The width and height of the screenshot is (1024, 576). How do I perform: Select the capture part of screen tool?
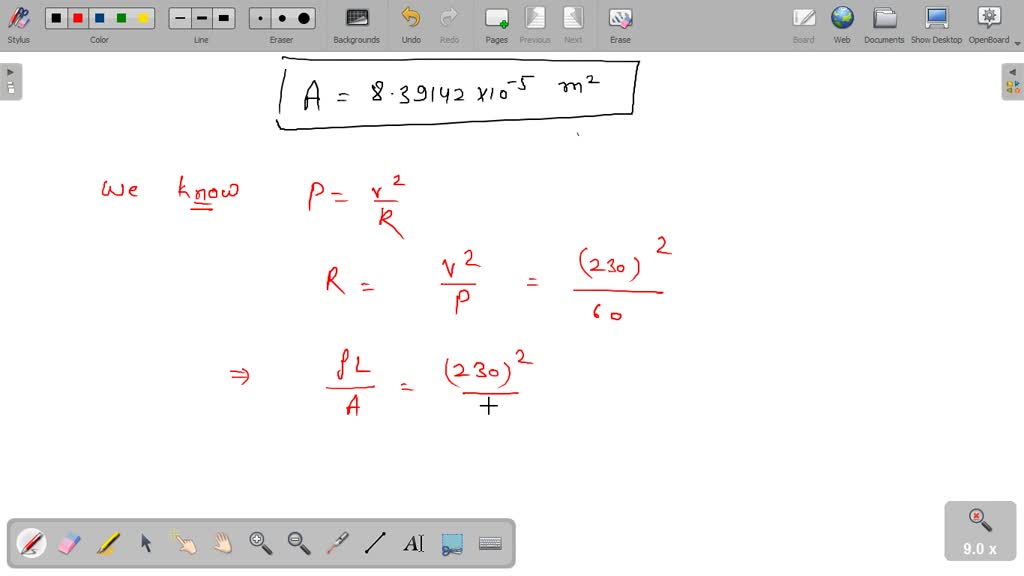[x=452, y=543]
